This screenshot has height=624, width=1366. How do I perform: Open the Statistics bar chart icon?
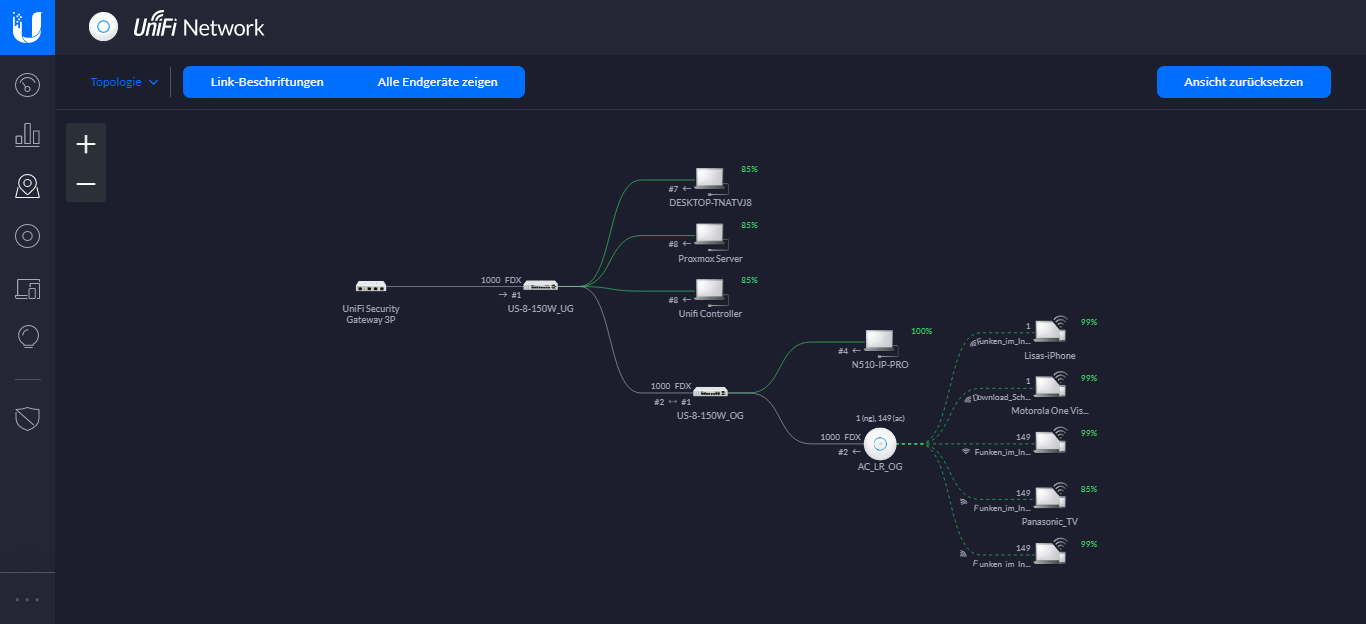tap(27, 135)
